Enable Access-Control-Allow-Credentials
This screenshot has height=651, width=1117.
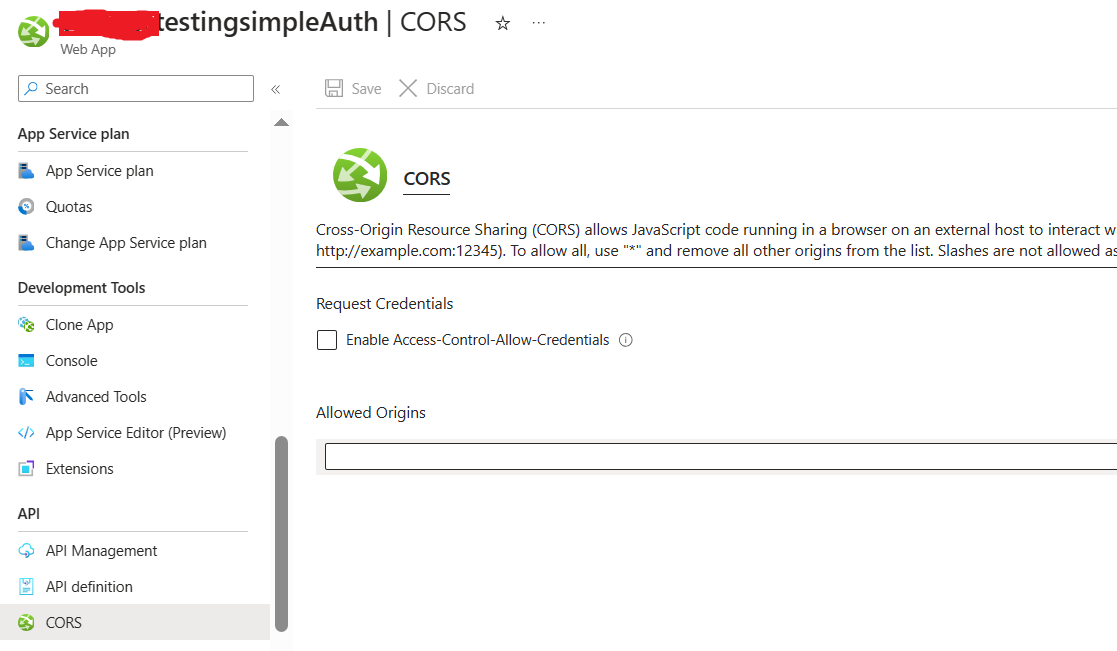327,340
